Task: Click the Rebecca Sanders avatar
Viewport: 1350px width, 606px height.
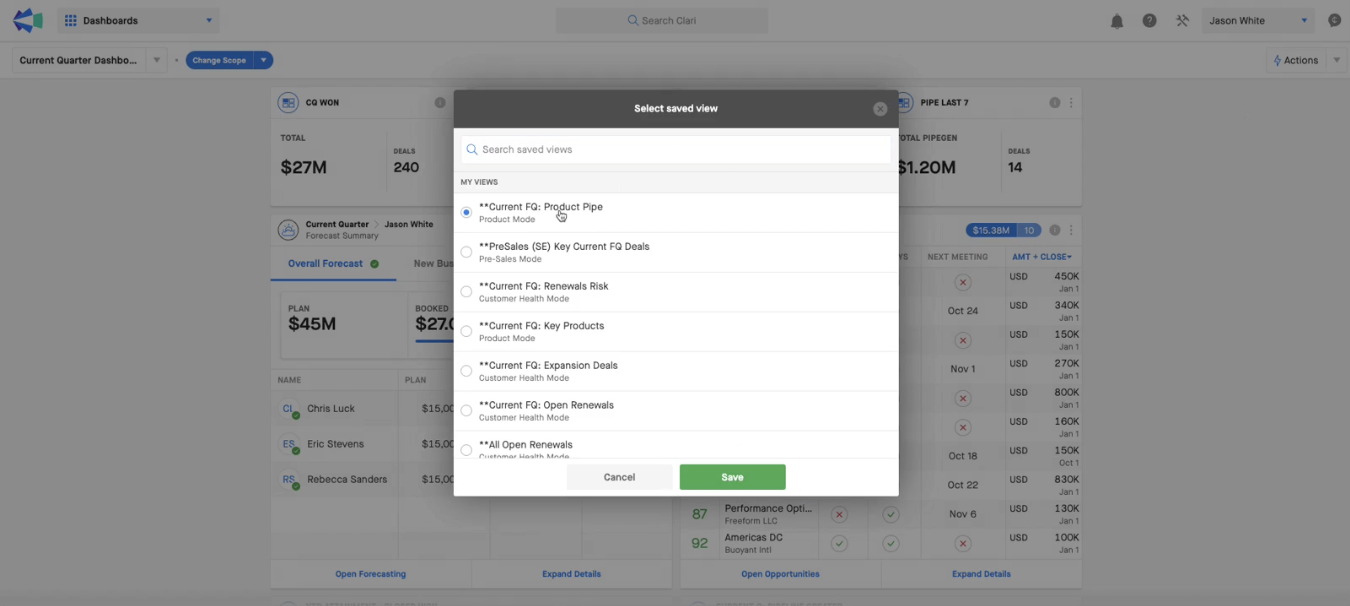Action: [x=290, y=480]
